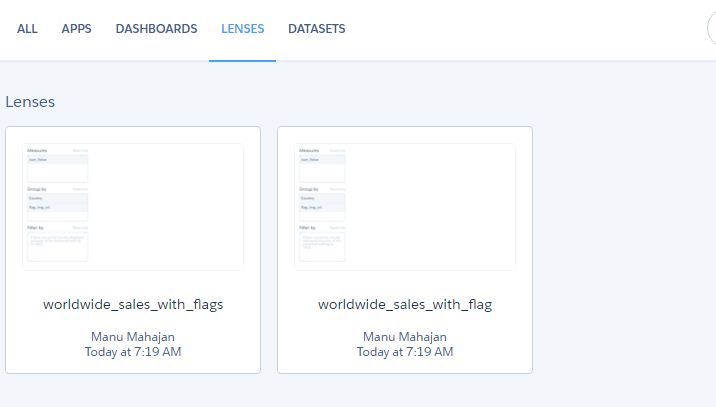Viewport: 716px width, 407px height.
Task: Click the Lenses section heading
Action: 30,102
